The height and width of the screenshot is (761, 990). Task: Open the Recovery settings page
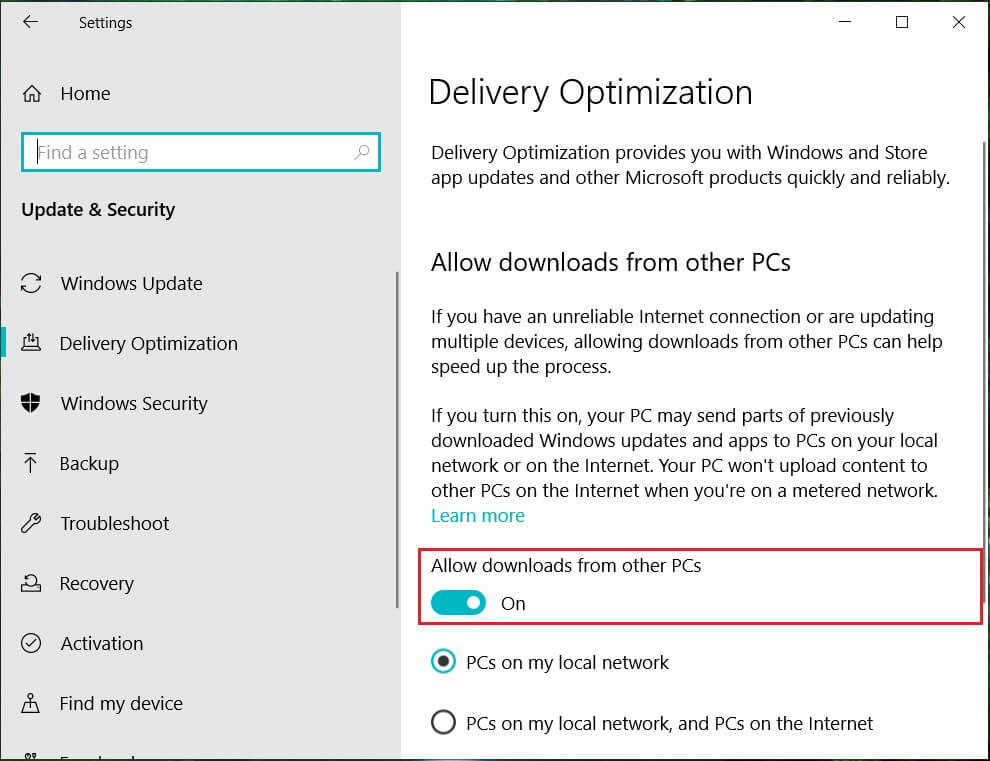pyautogui.click(x=96, y=583)
